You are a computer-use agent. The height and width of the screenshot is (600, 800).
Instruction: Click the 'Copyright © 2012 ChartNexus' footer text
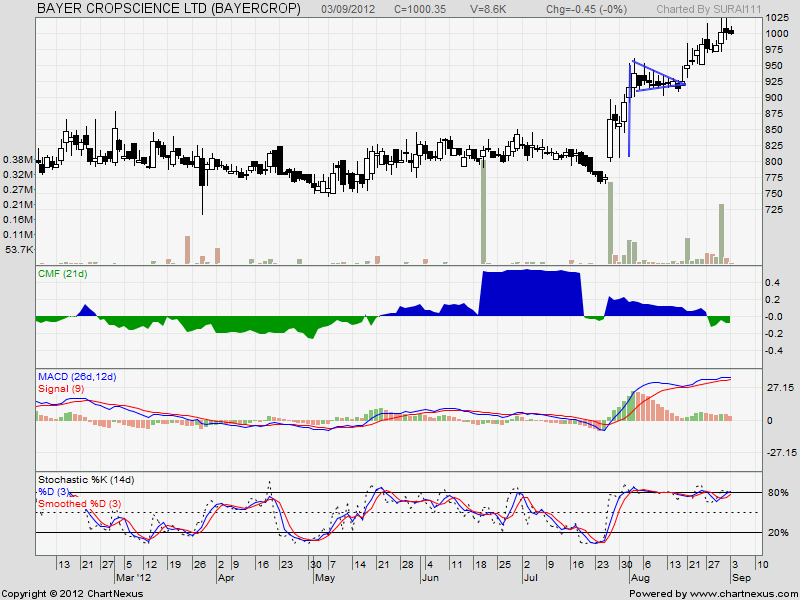click(x=72, y=594)
